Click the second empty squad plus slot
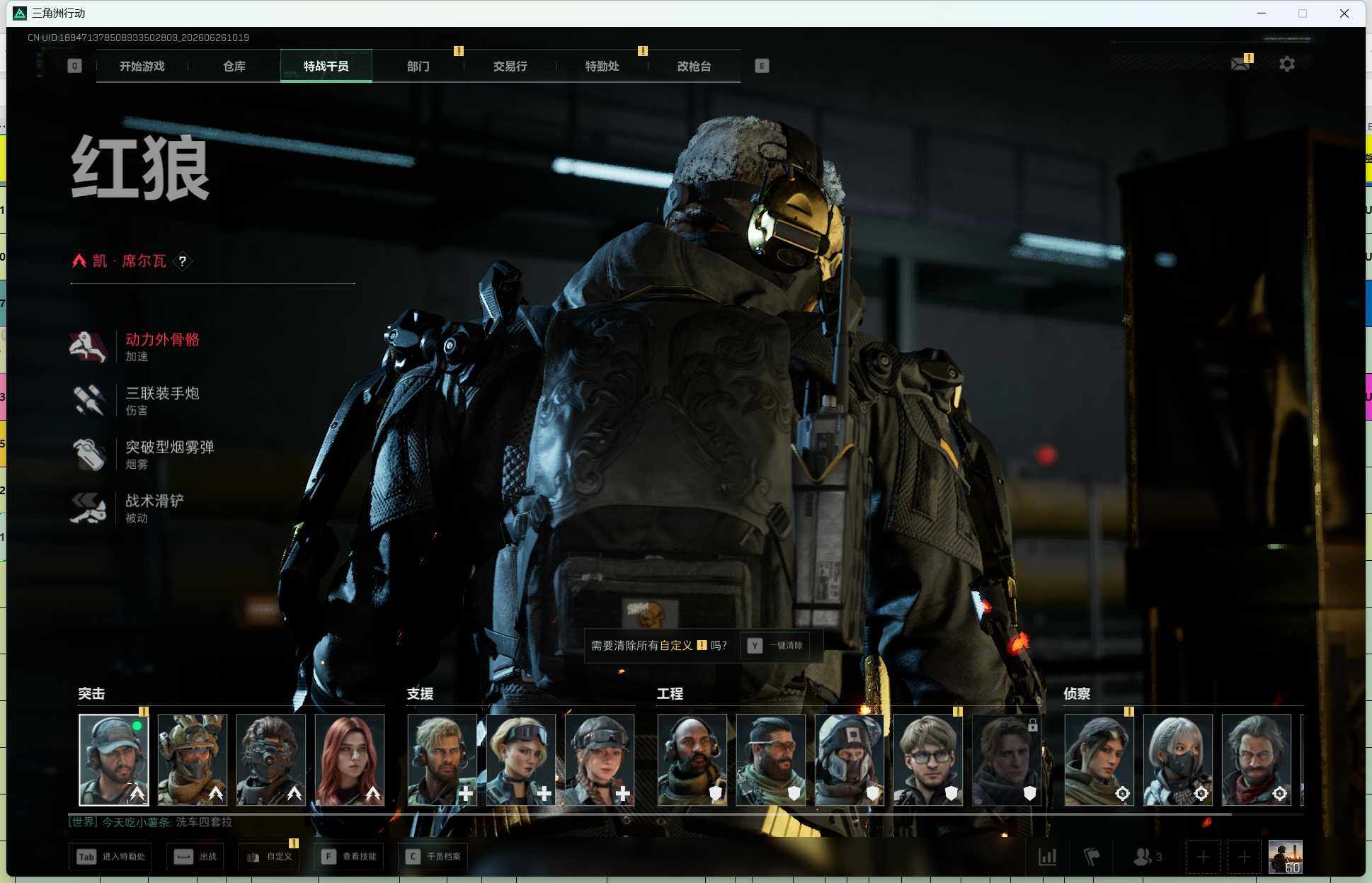Image resolution: width=1372 pixels, height=883 pixels. 1244,857
